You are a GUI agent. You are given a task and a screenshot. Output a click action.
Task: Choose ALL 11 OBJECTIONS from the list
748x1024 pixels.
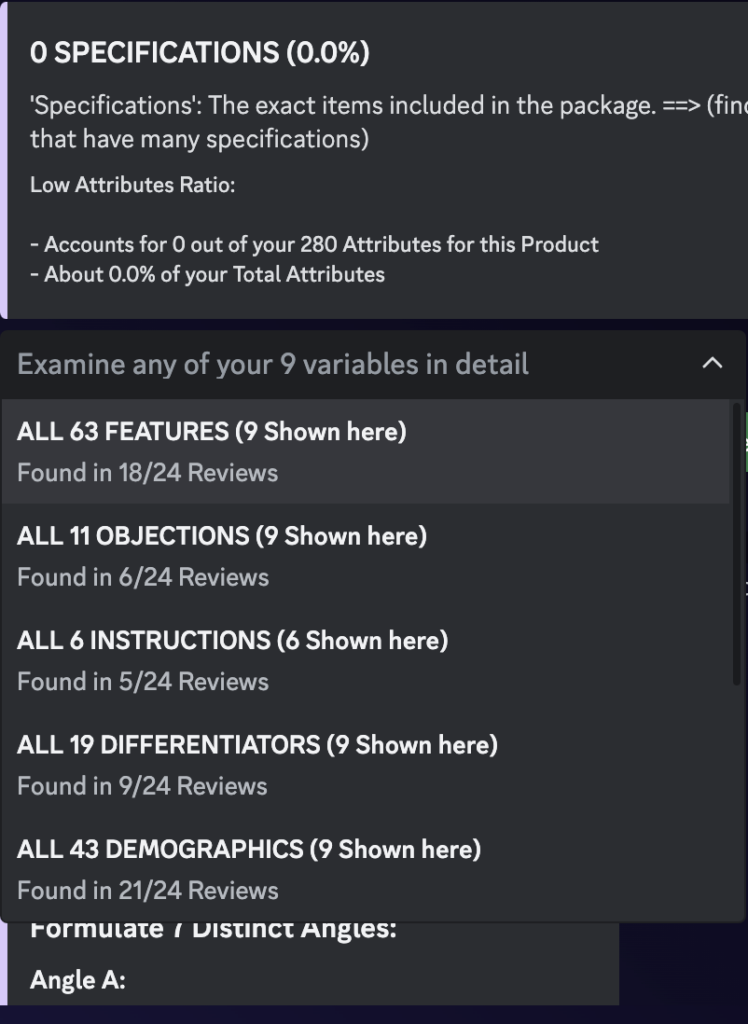tap(365, 556)
